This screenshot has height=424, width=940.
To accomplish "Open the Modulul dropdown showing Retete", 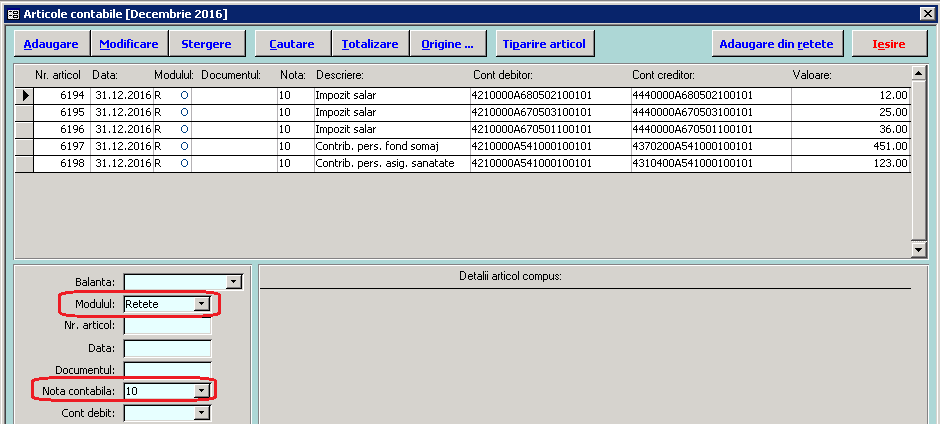I will tap(202, 304).
